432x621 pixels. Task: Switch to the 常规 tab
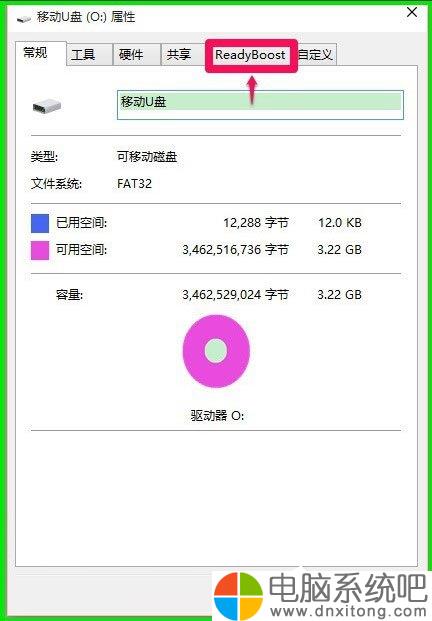point(35,53)
